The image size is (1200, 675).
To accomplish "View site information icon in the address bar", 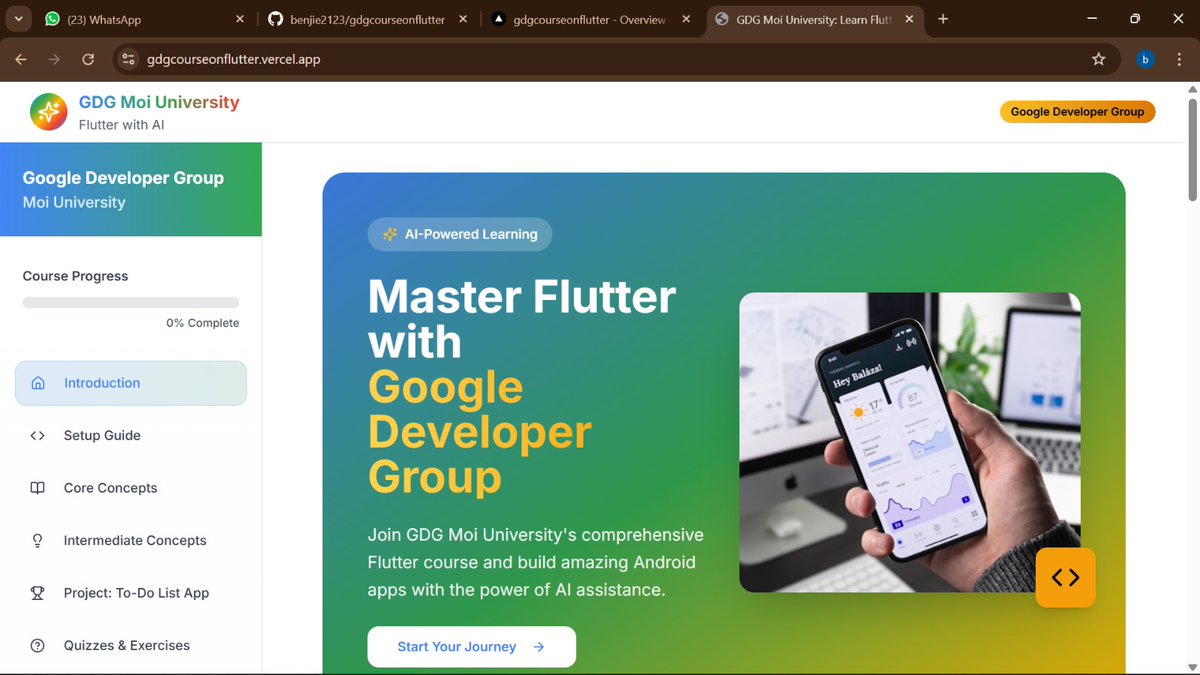I will pyautogui.click(x=128, y=59).
